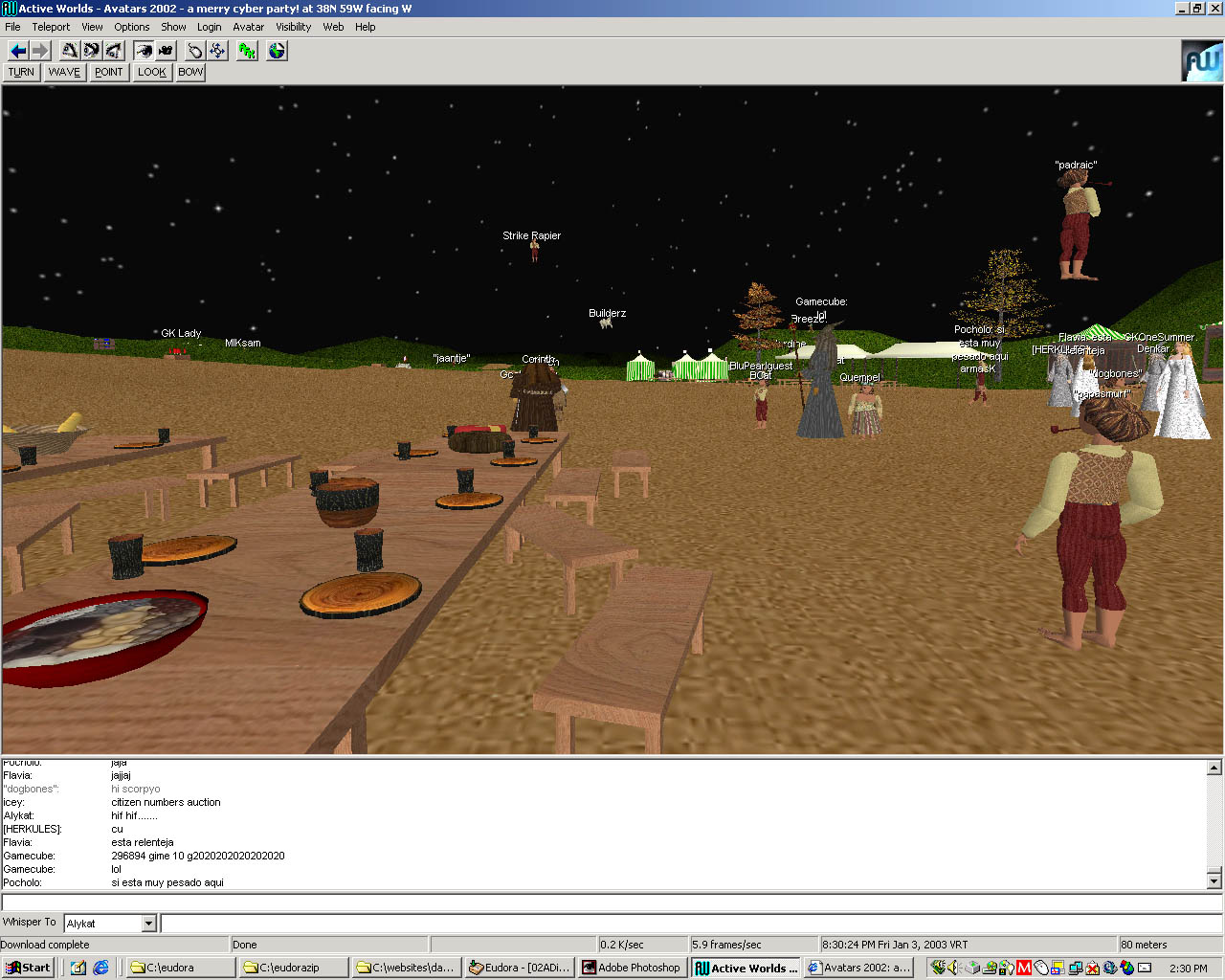Toggle third person camera view button
Viewport: 1225px width, 980px height.
click(166, 51)
